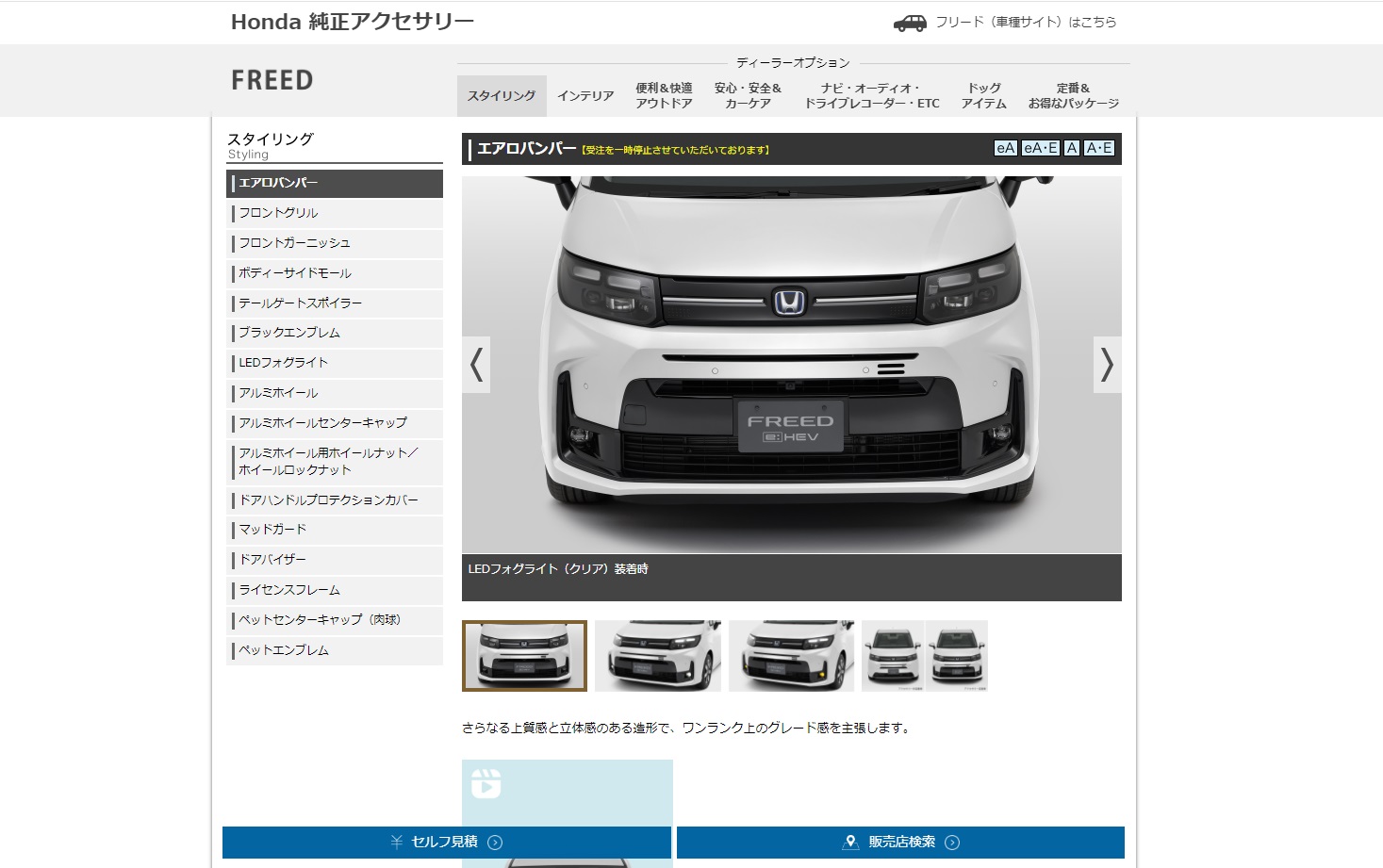Screen dimensions: 1383x868
Task: Select マッドガード in the sidebar
Action: tap(335, 530)
